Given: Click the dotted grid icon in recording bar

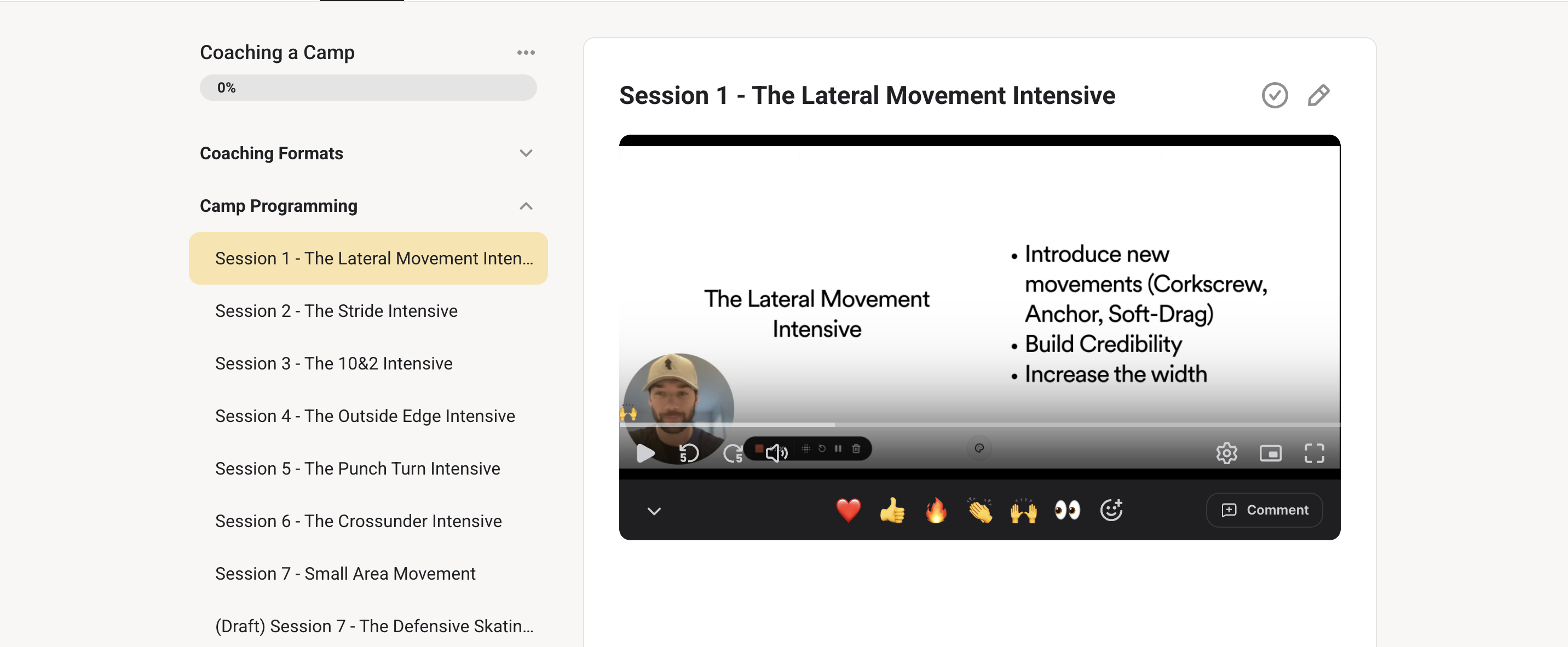Looking at the screenshot, I should click(x=806, y=449).
